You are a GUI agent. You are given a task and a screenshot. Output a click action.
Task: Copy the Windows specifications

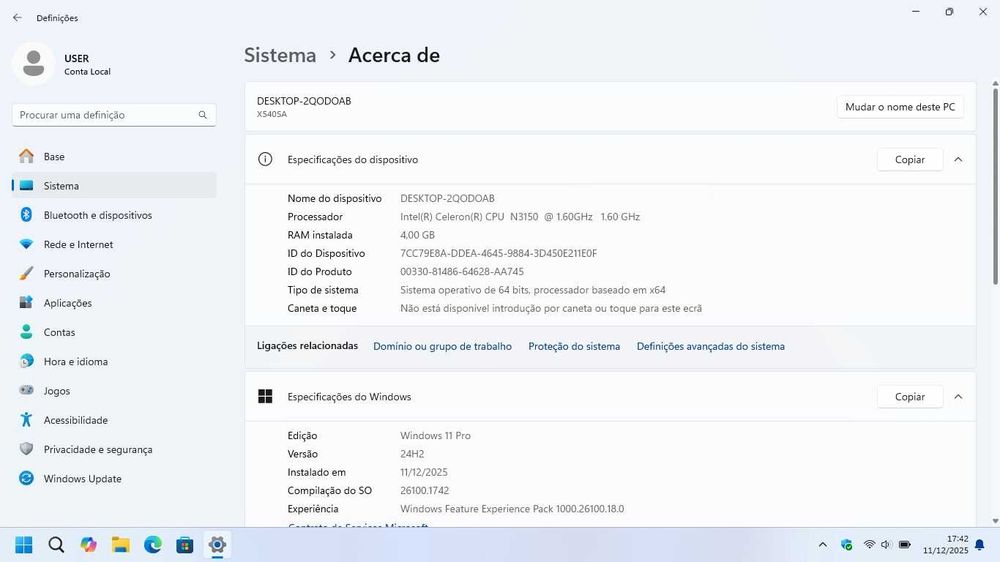click(909, 397)
